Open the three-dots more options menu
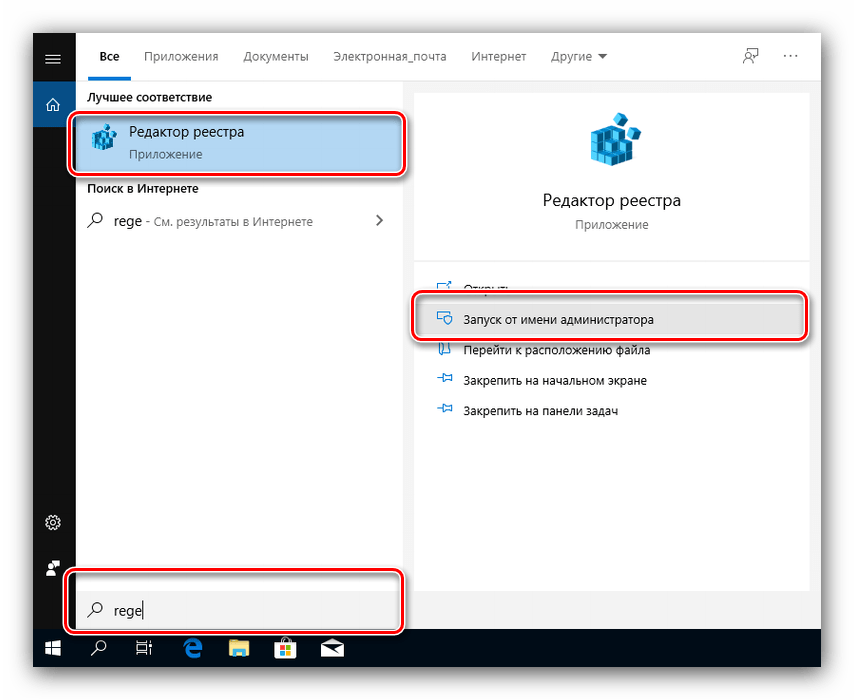Image resolution: width=854 pixels, height=700 pixels. click(791, 57)
